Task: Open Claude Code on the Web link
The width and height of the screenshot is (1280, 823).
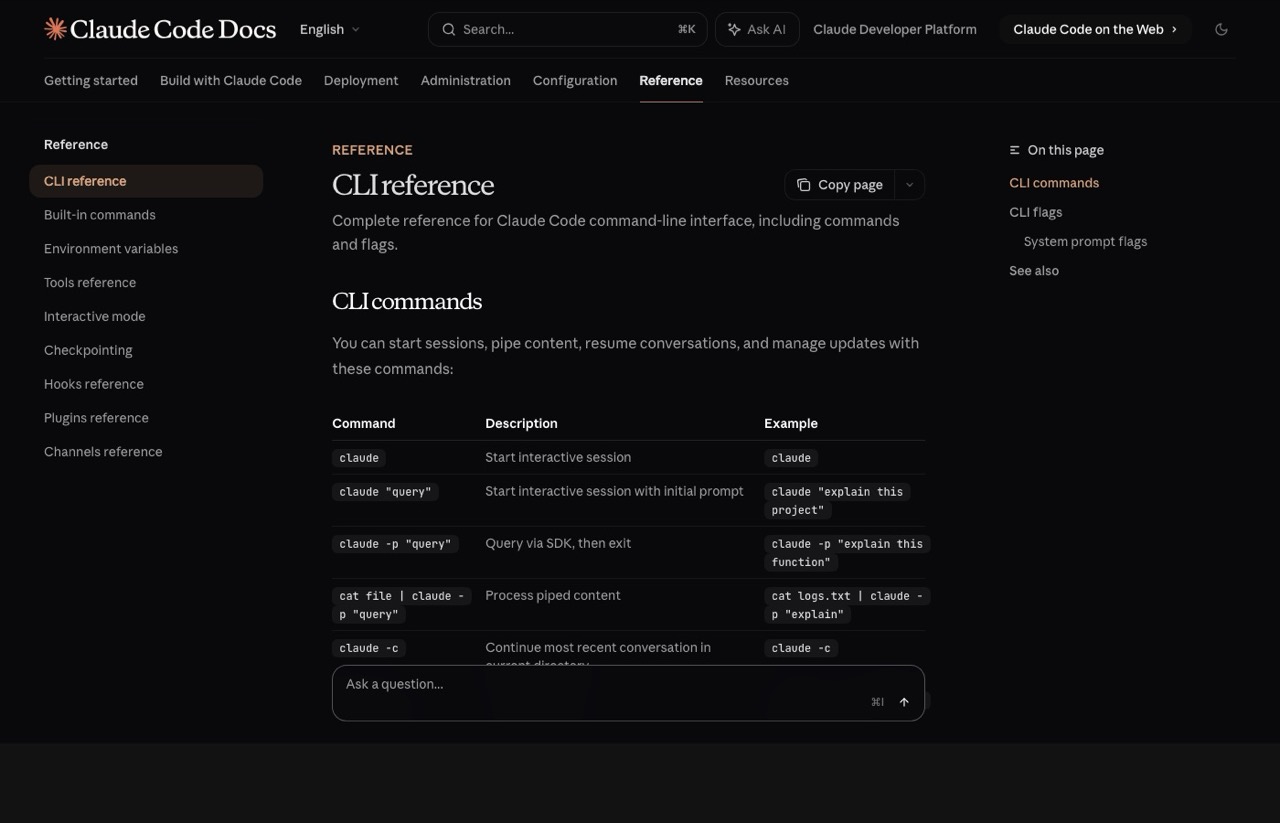Action: 1095,29
